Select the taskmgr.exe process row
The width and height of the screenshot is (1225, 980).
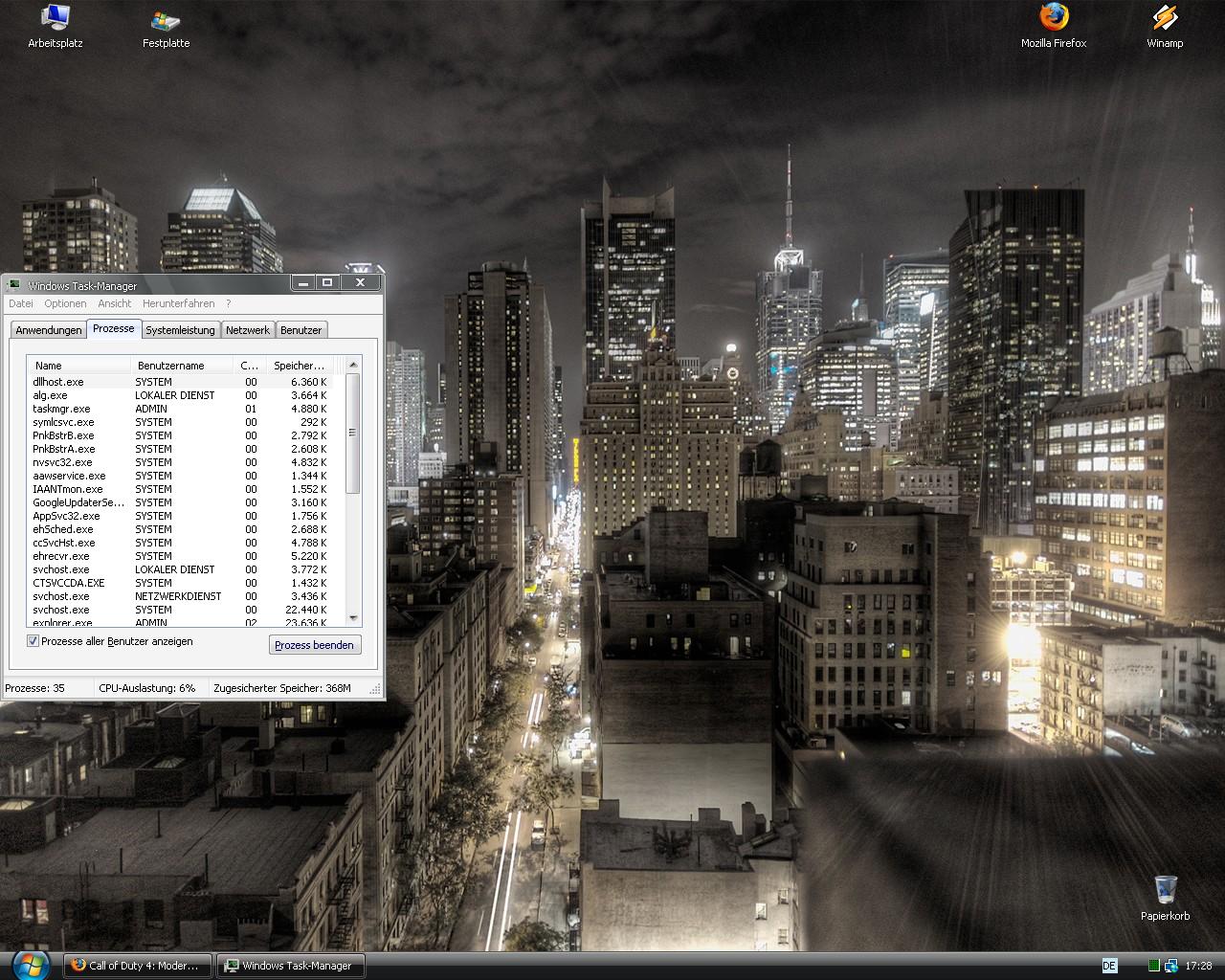click(x=61, y=409)
